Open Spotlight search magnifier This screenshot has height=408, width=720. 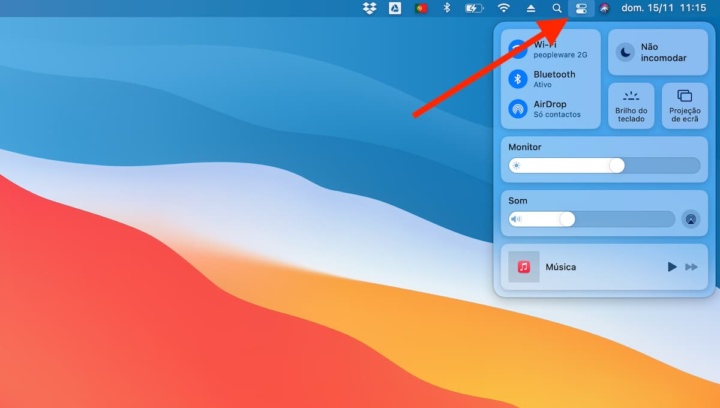(x=557, y=8)
